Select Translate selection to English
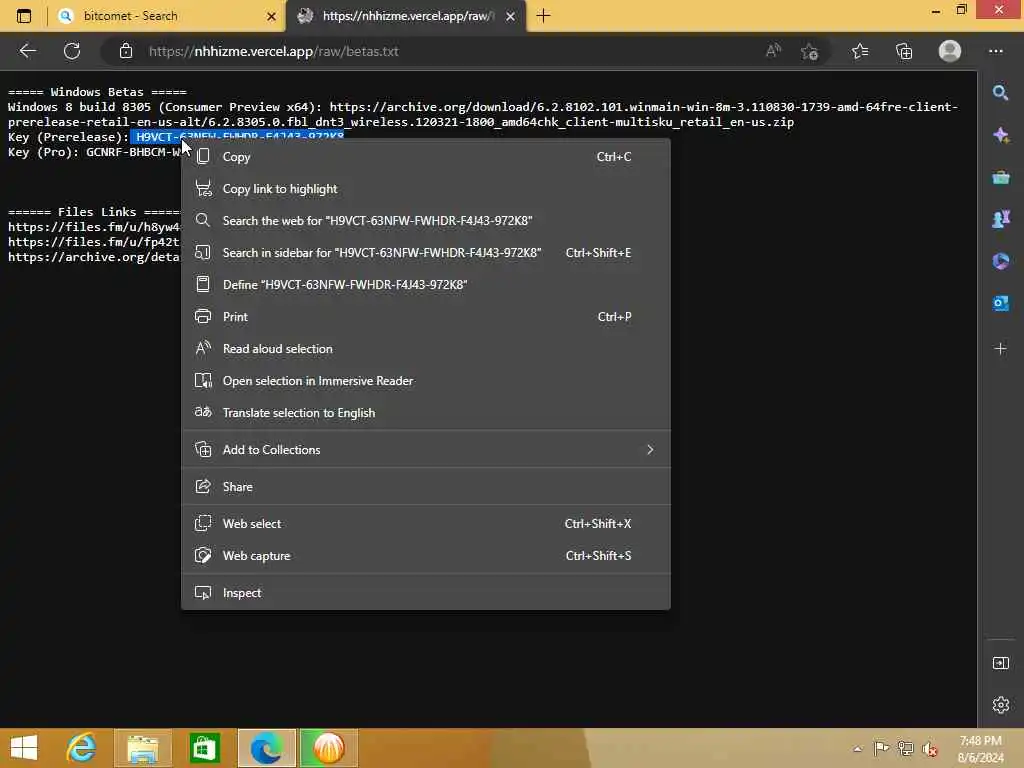1024x768 pixels. (426, 413)
